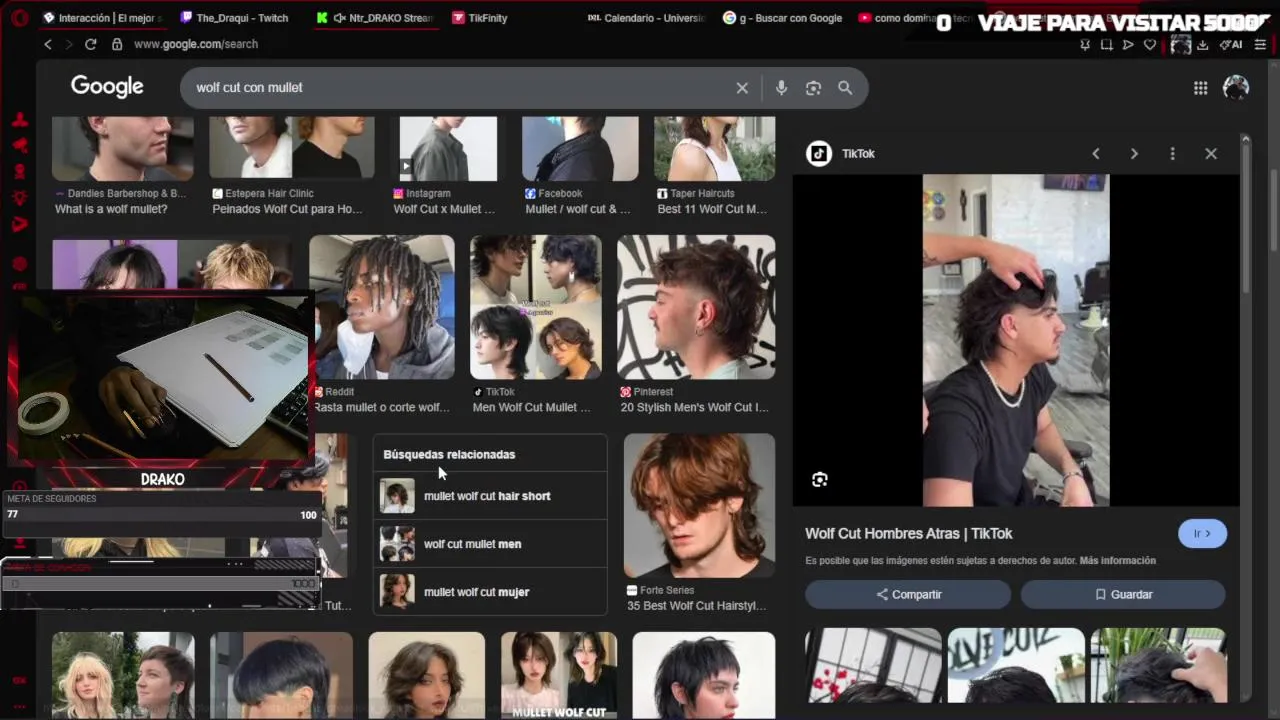The height and width of the screenshot is (720, 1280).
Task: Switch to Buscar con Google tab
Action: tap(782, 18)
